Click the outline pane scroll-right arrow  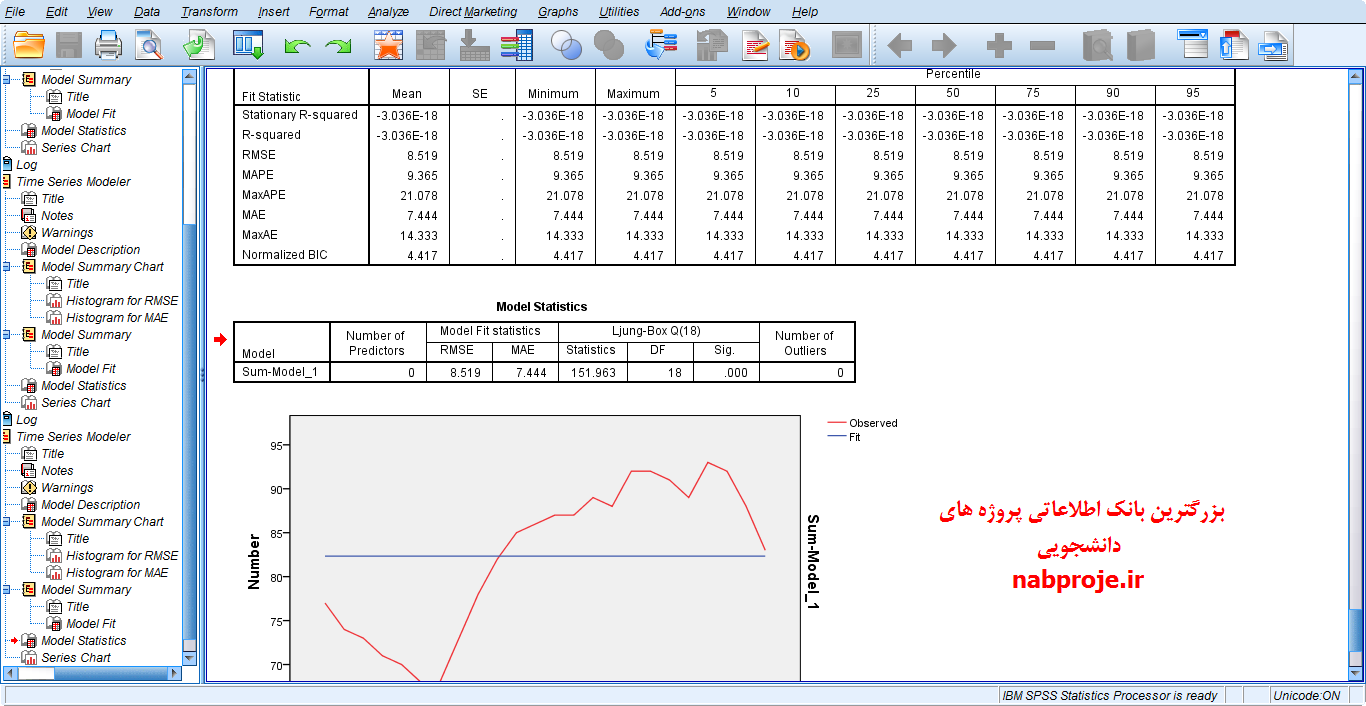click(175, 674)
